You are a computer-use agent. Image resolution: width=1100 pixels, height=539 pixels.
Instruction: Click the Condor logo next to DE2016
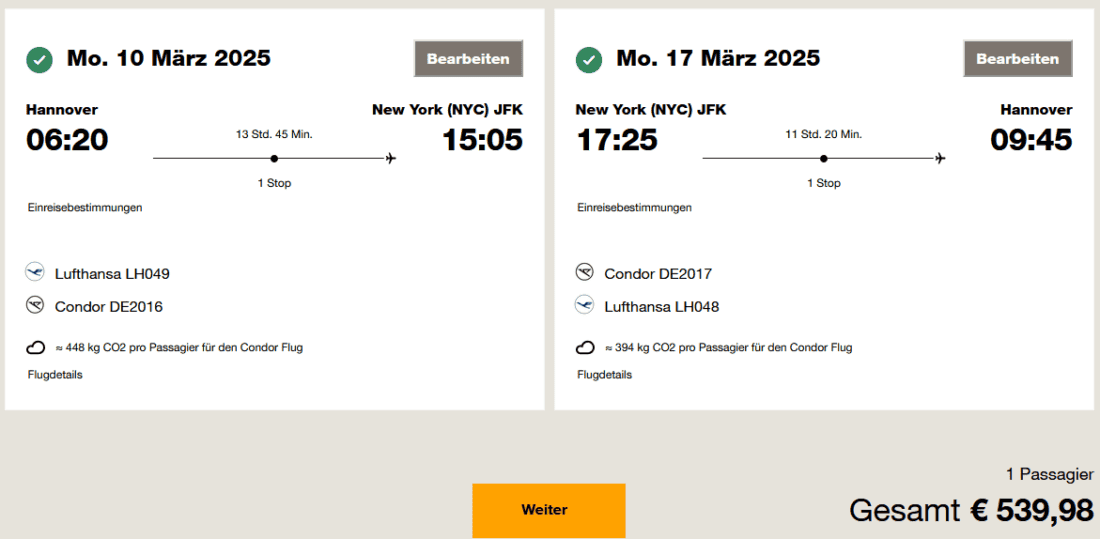click(x=36, y=305)
